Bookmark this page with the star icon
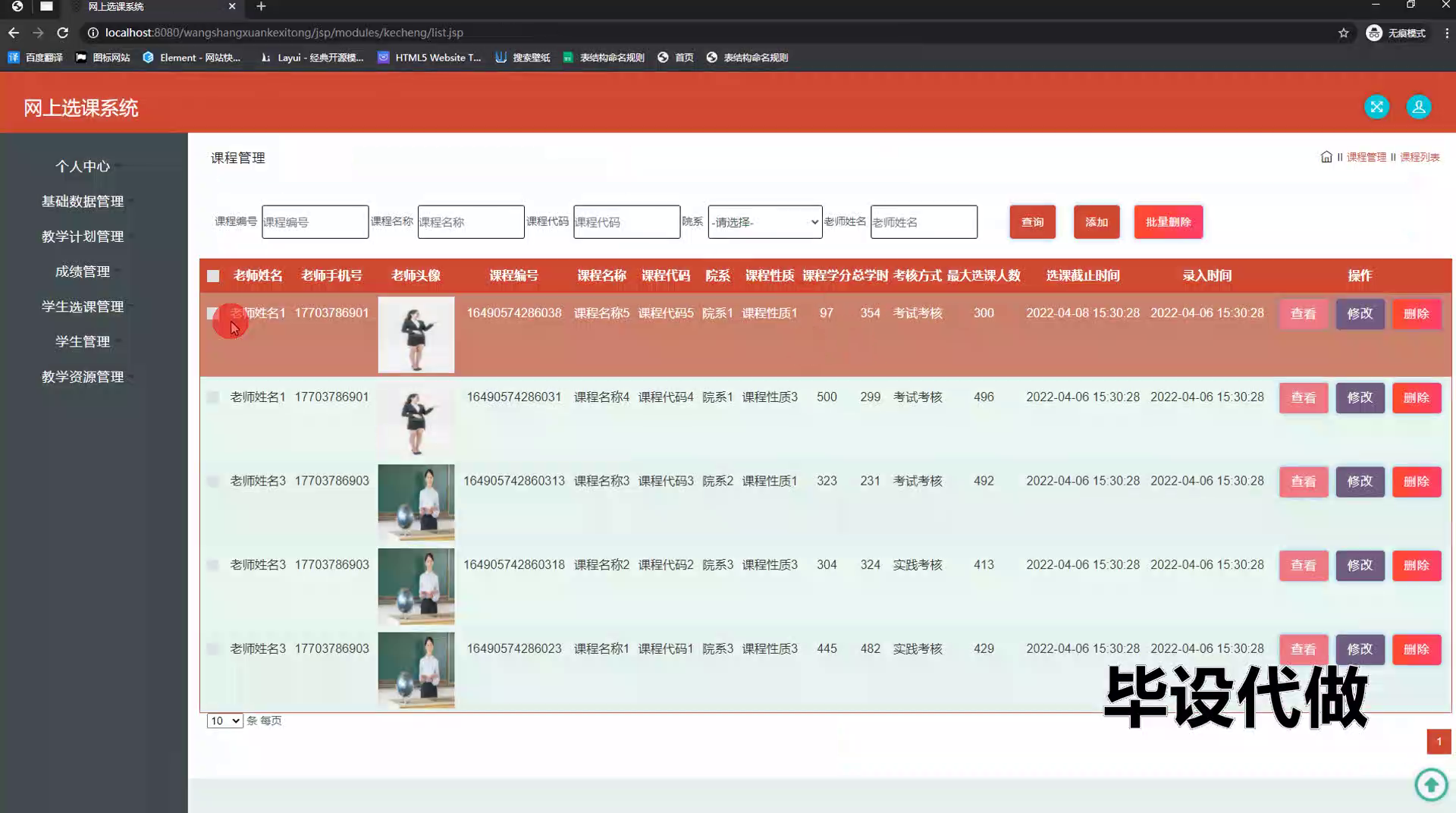1456x813 pixels. point(1343,33)
